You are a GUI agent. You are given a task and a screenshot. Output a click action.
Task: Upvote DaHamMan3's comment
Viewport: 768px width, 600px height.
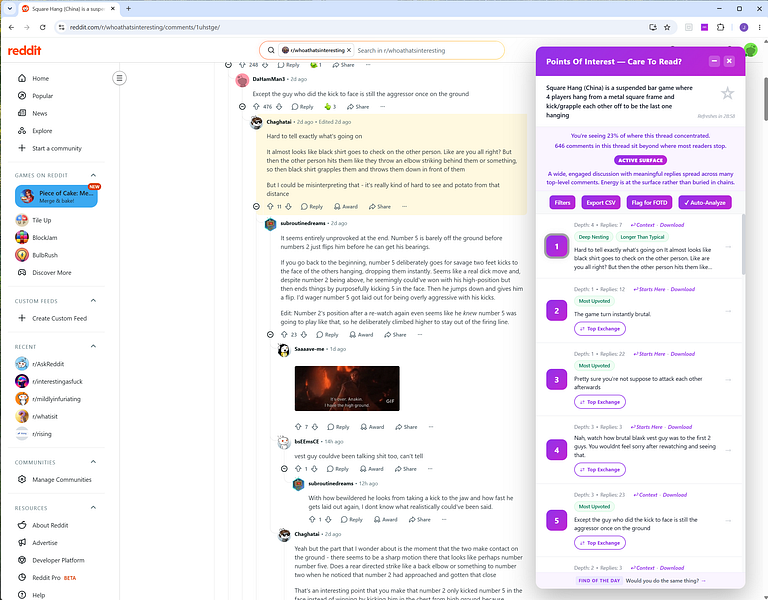click(256, 106)
